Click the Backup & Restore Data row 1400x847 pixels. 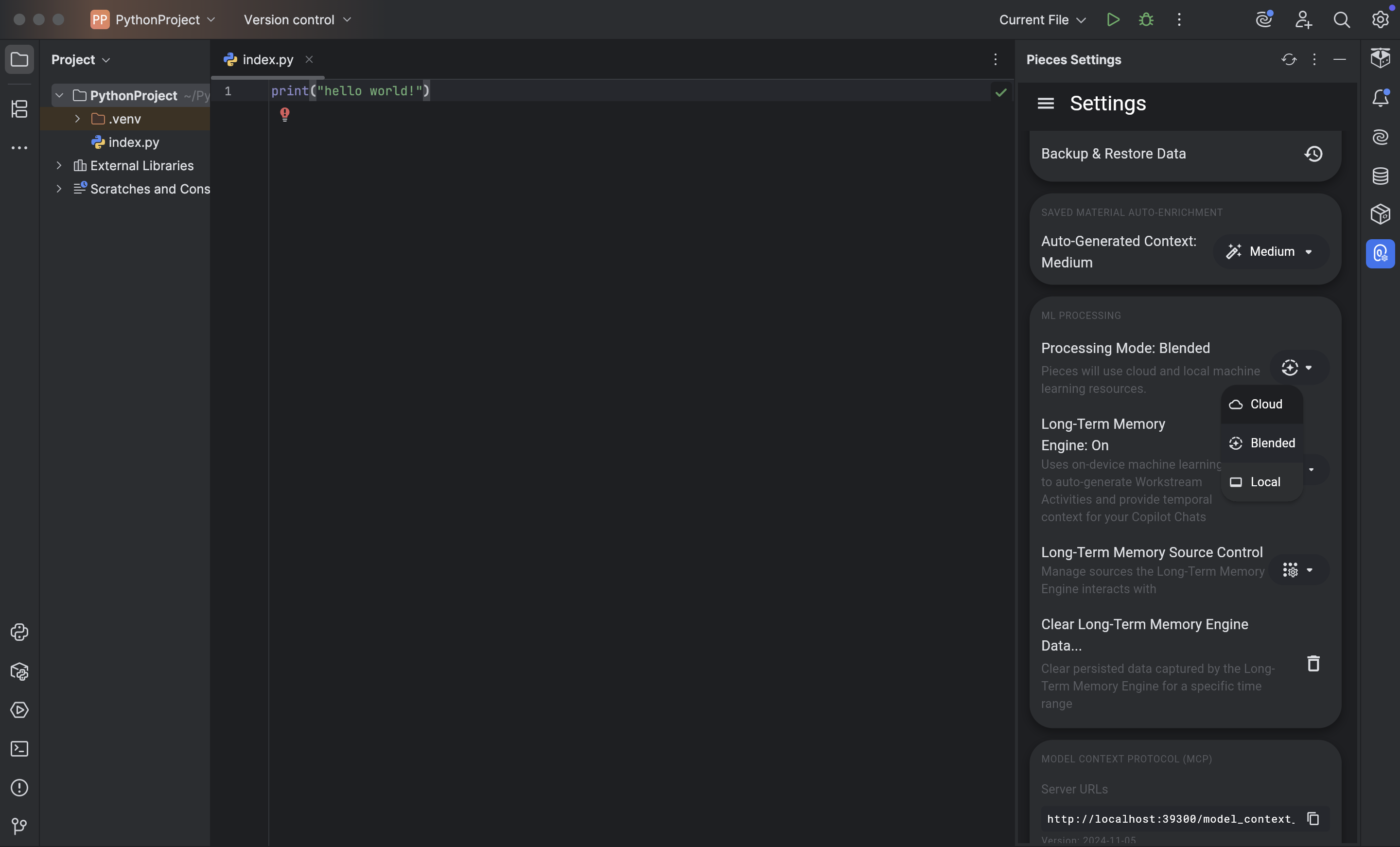point(1185,154)
